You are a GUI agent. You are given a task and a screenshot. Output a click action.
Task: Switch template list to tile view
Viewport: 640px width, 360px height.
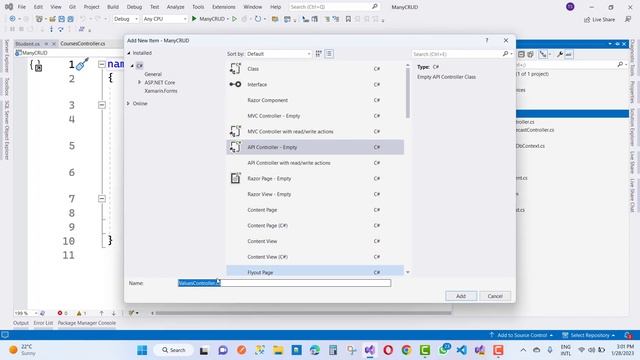(319, 53)
